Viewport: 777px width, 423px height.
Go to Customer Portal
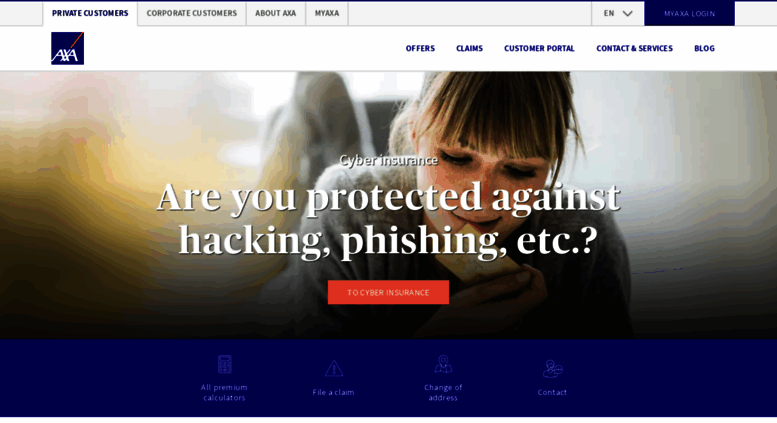tap(539, 49)
